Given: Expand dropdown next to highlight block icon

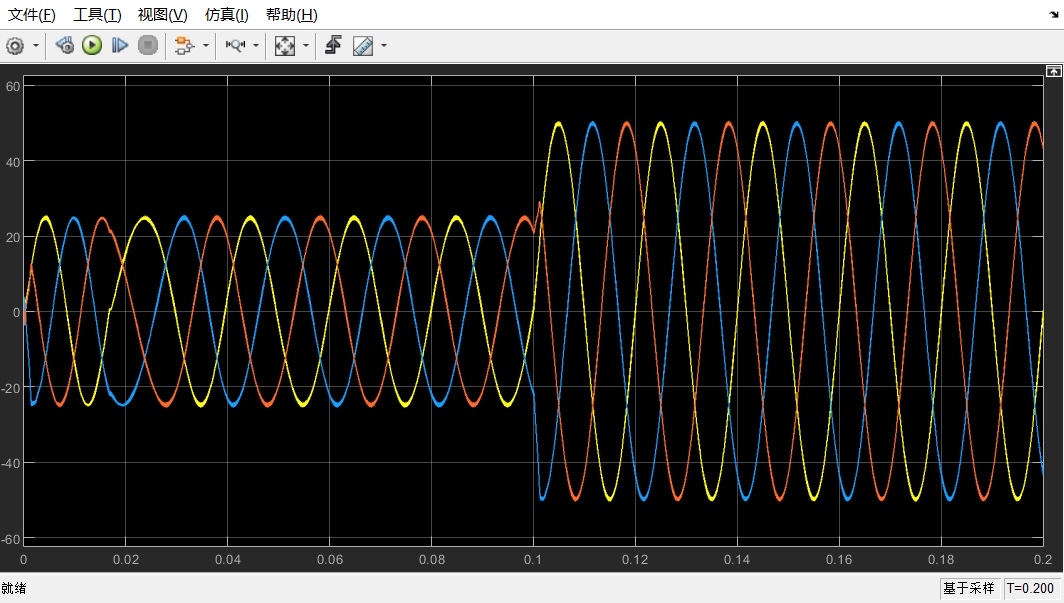Looking at the screenshot, I should pyautogui.click(x=206, y=45).
